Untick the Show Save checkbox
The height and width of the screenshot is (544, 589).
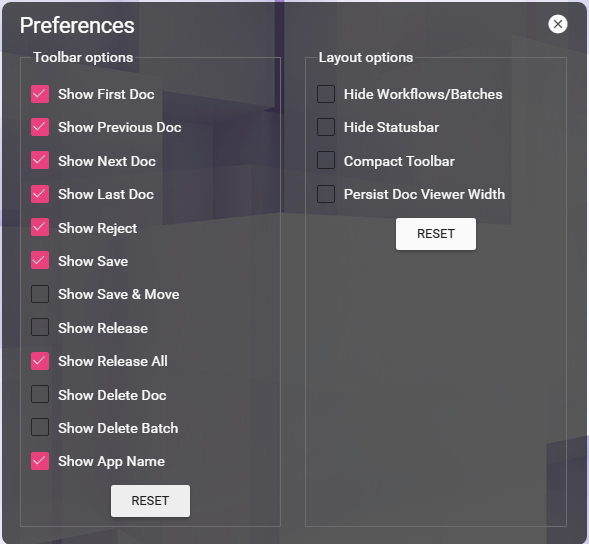tap(40, 260)
